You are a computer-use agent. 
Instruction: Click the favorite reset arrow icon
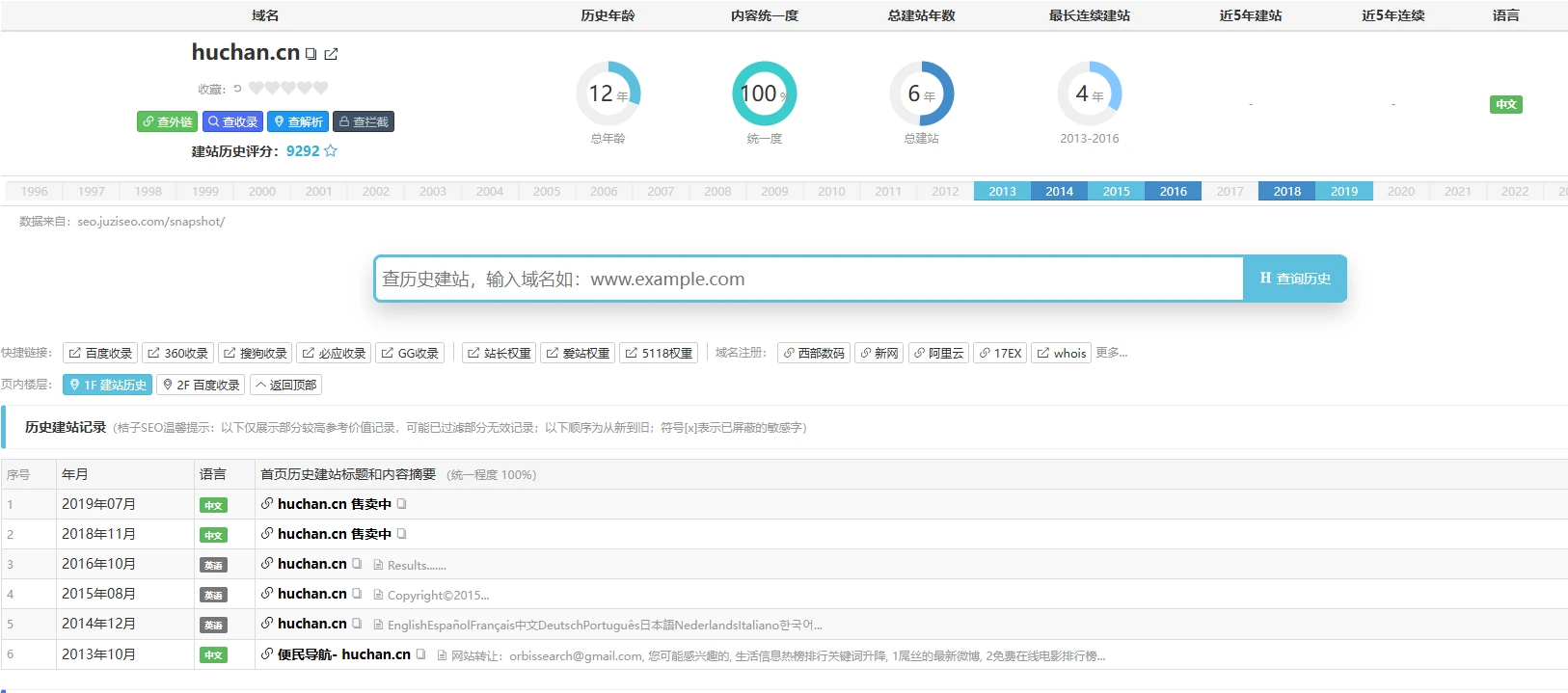pos(237,89)
